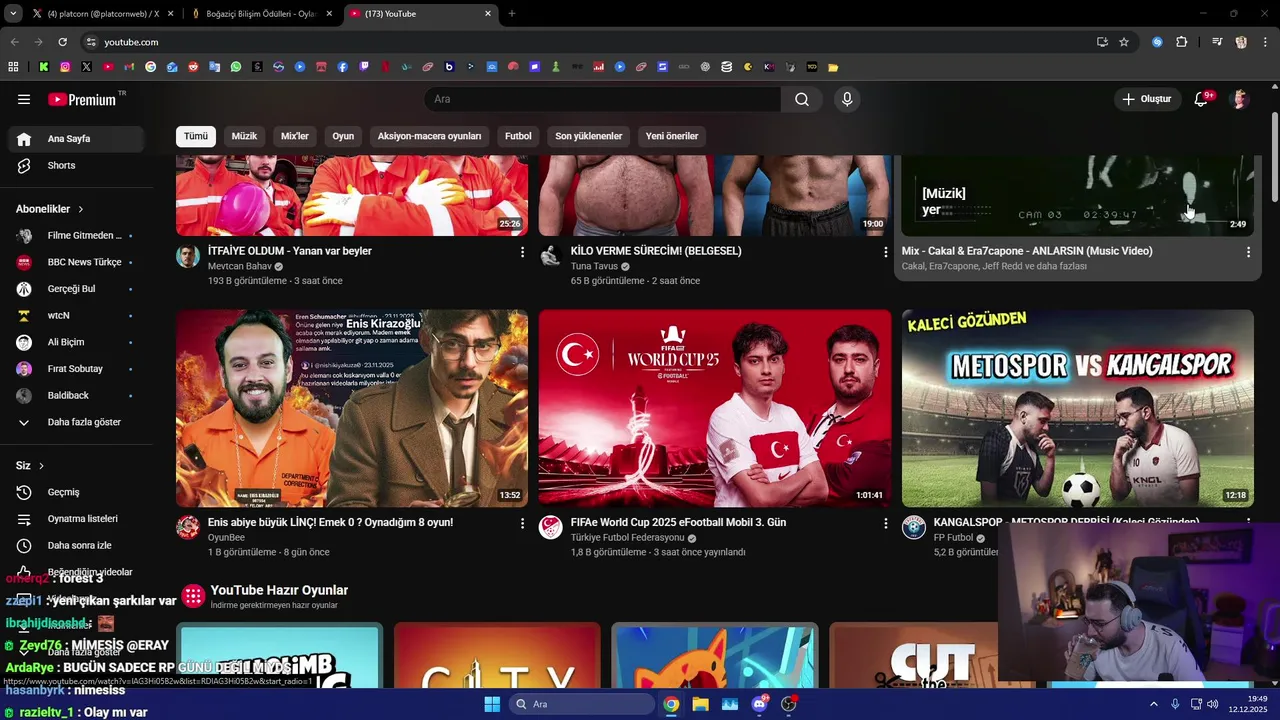Open Chrome media controls icon

click(x=1217, y=42)
